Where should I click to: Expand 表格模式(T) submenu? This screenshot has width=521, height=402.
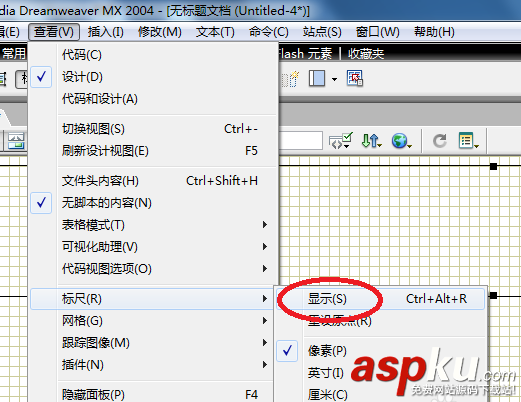pyautogui.click(x=154, y=225)
